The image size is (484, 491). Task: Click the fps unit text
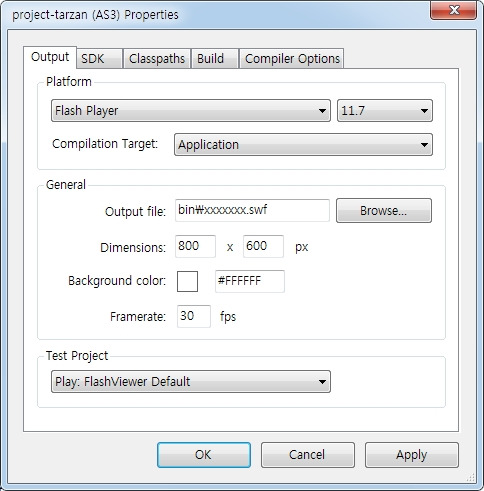[x=228, y=316]
